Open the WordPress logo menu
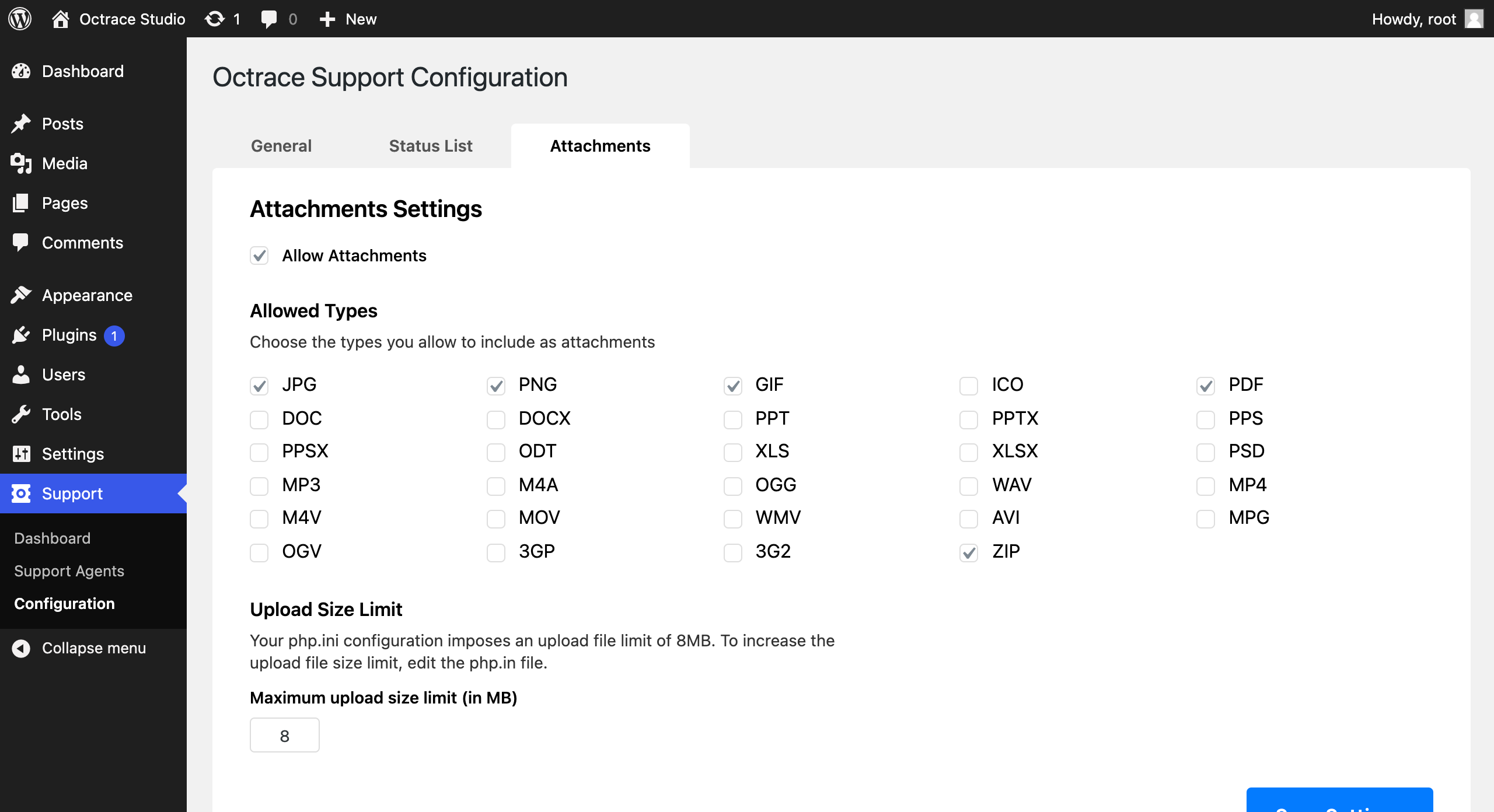 coord(20,19)
